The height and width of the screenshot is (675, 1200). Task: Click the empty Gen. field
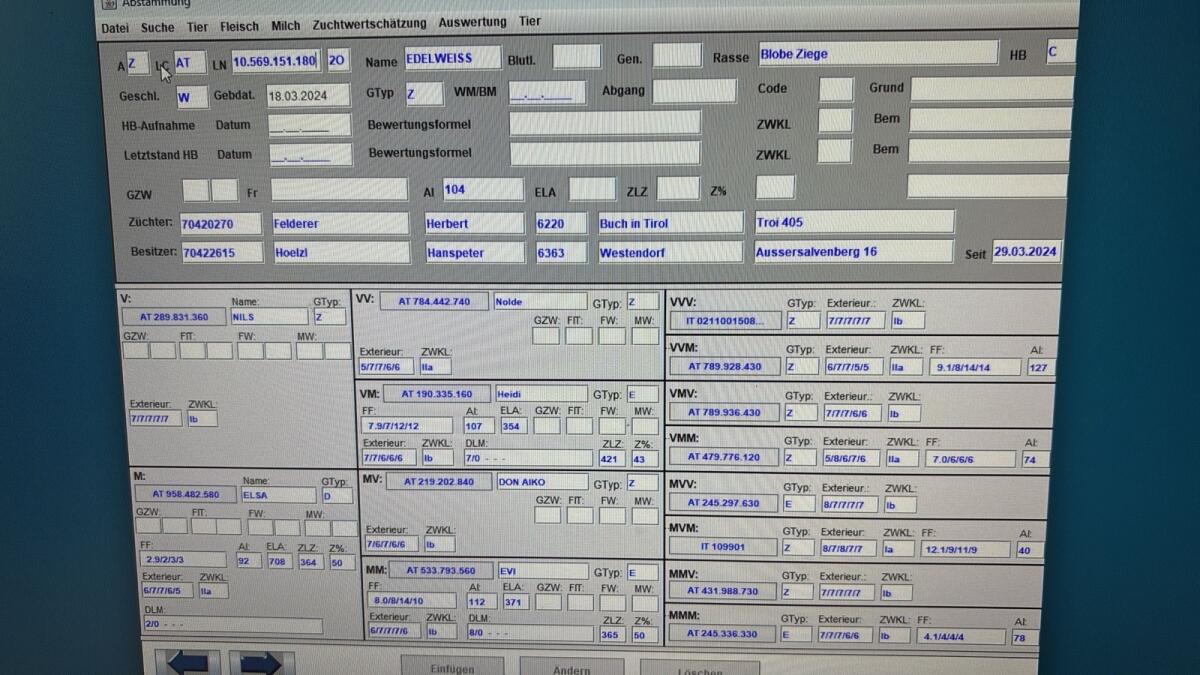(x=677, y=55)
